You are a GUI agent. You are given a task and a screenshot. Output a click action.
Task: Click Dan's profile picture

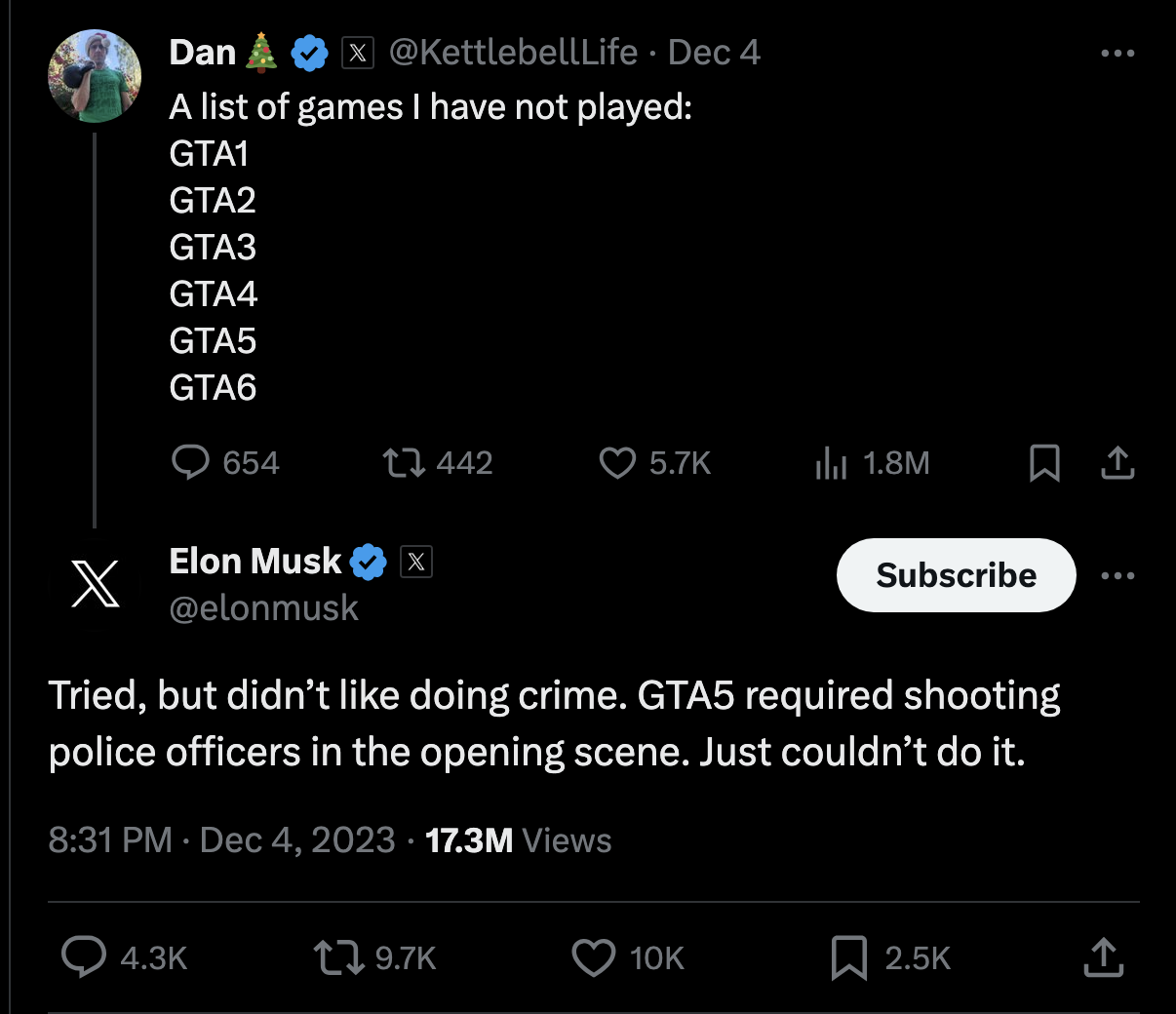[96, 76]
